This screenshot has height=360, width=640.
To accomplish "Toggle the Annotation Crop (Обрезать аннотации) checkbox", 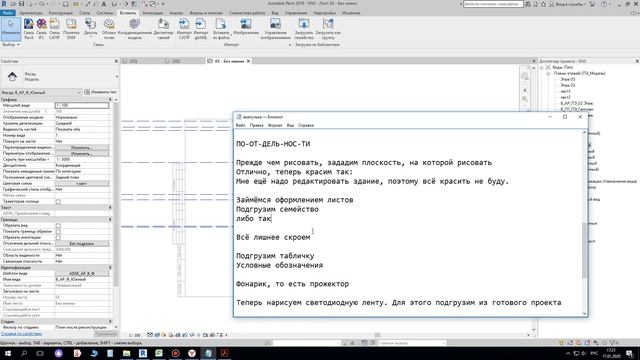I will tap(58, 238).
